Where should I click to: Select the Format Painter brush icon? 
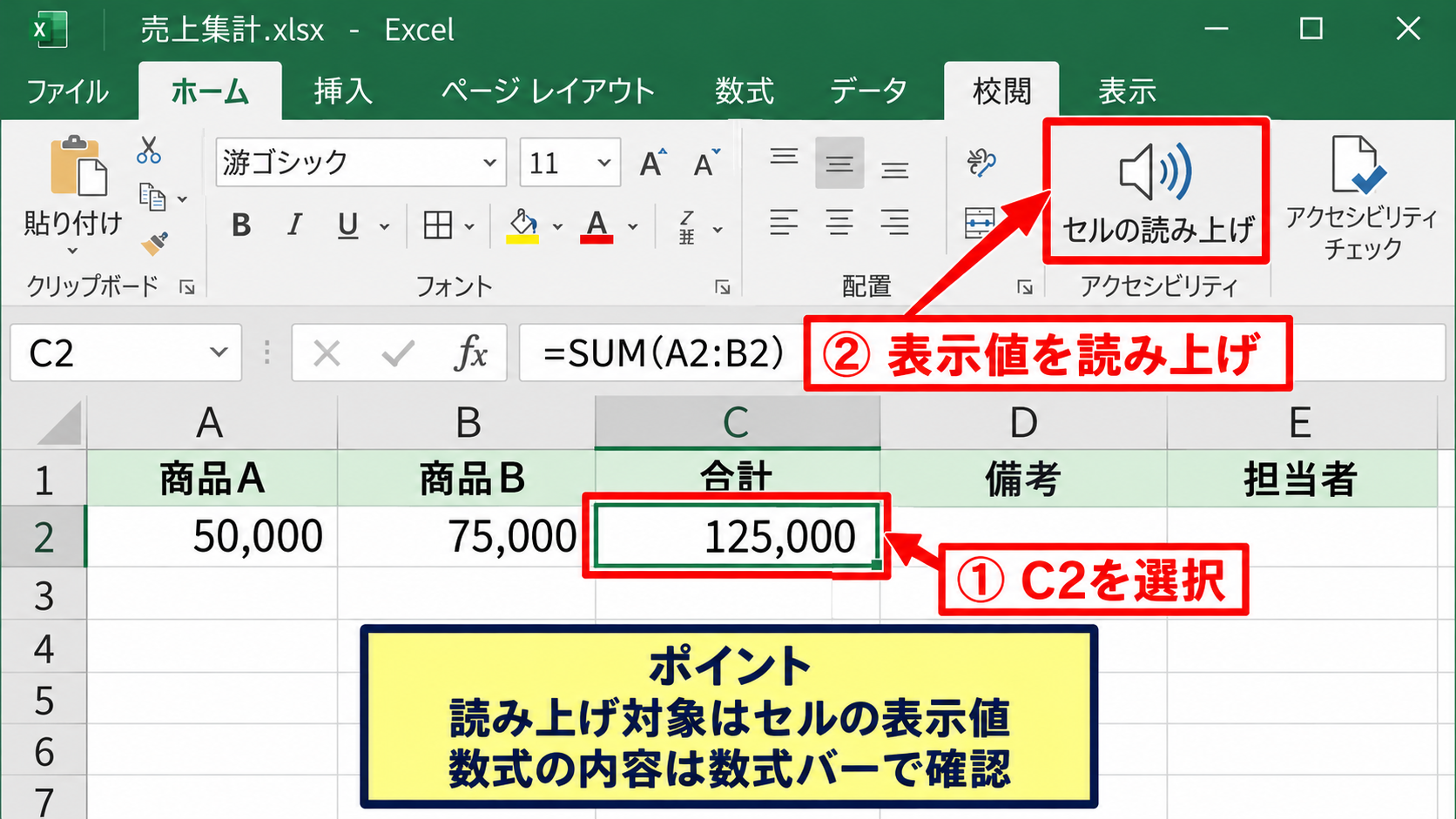click(x=155, y=243)
